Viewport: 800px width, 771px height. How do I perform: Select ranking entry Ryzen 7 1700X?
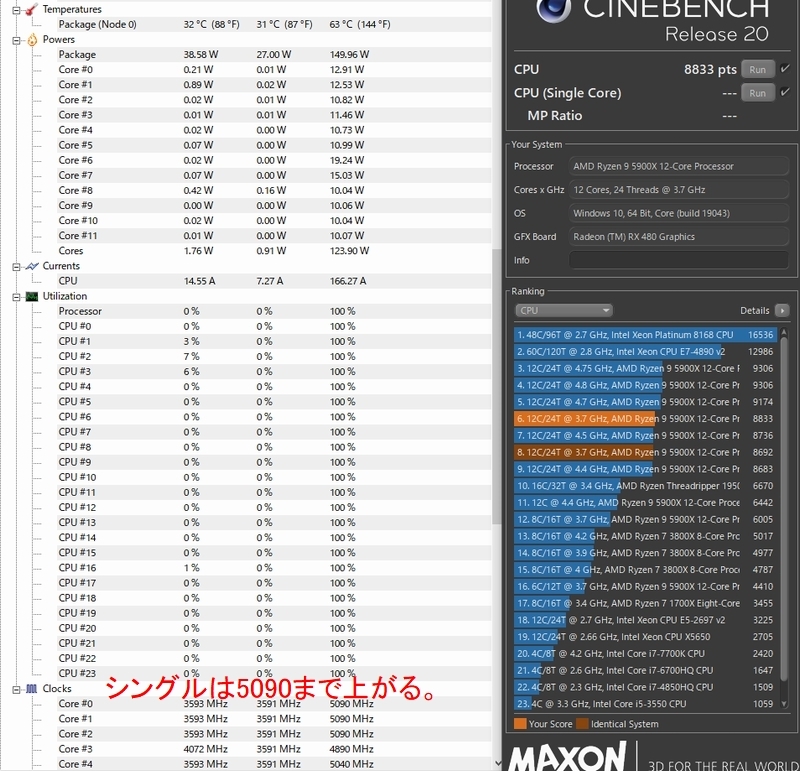(645, 603)
